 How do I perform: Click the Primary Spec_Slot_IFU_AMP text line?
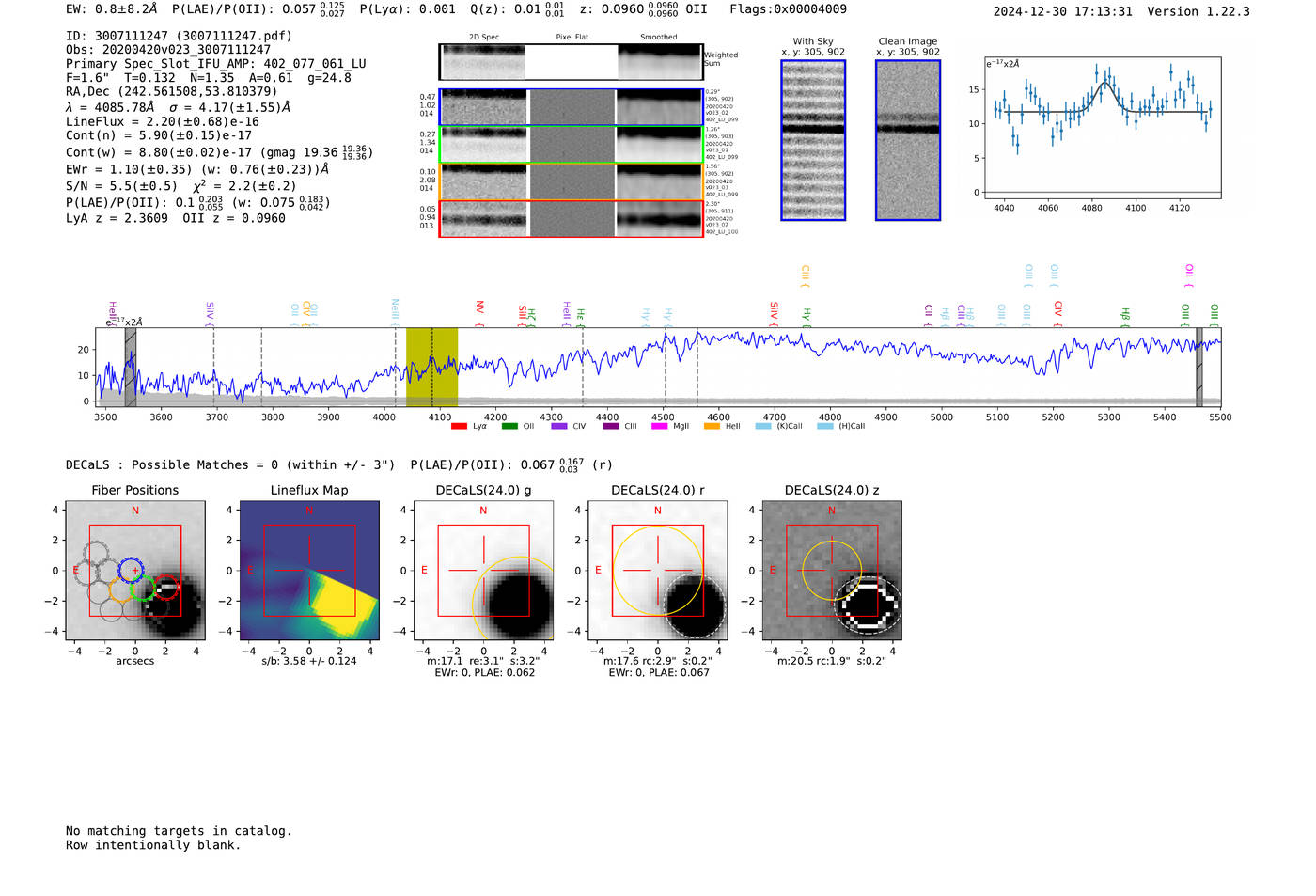tap(216, 64)
